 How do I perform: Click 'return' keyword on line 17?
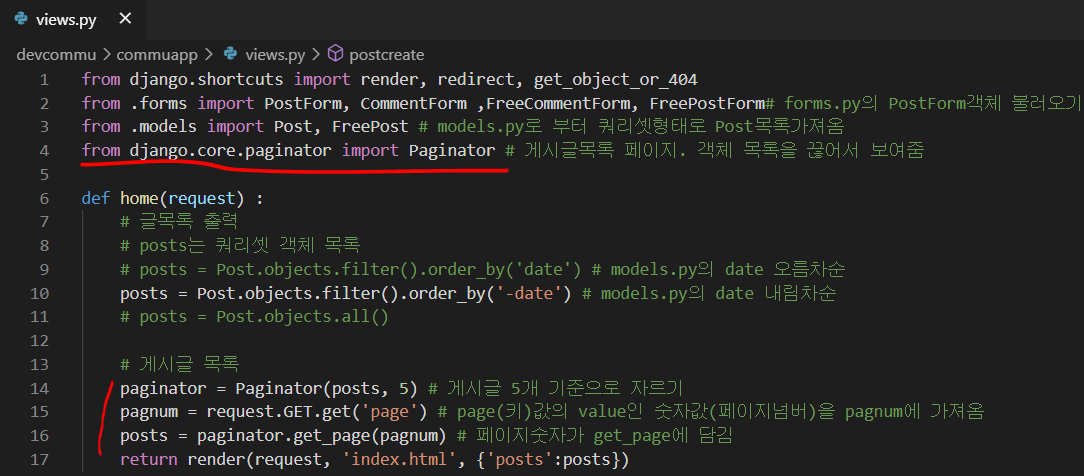pos(149,459)
